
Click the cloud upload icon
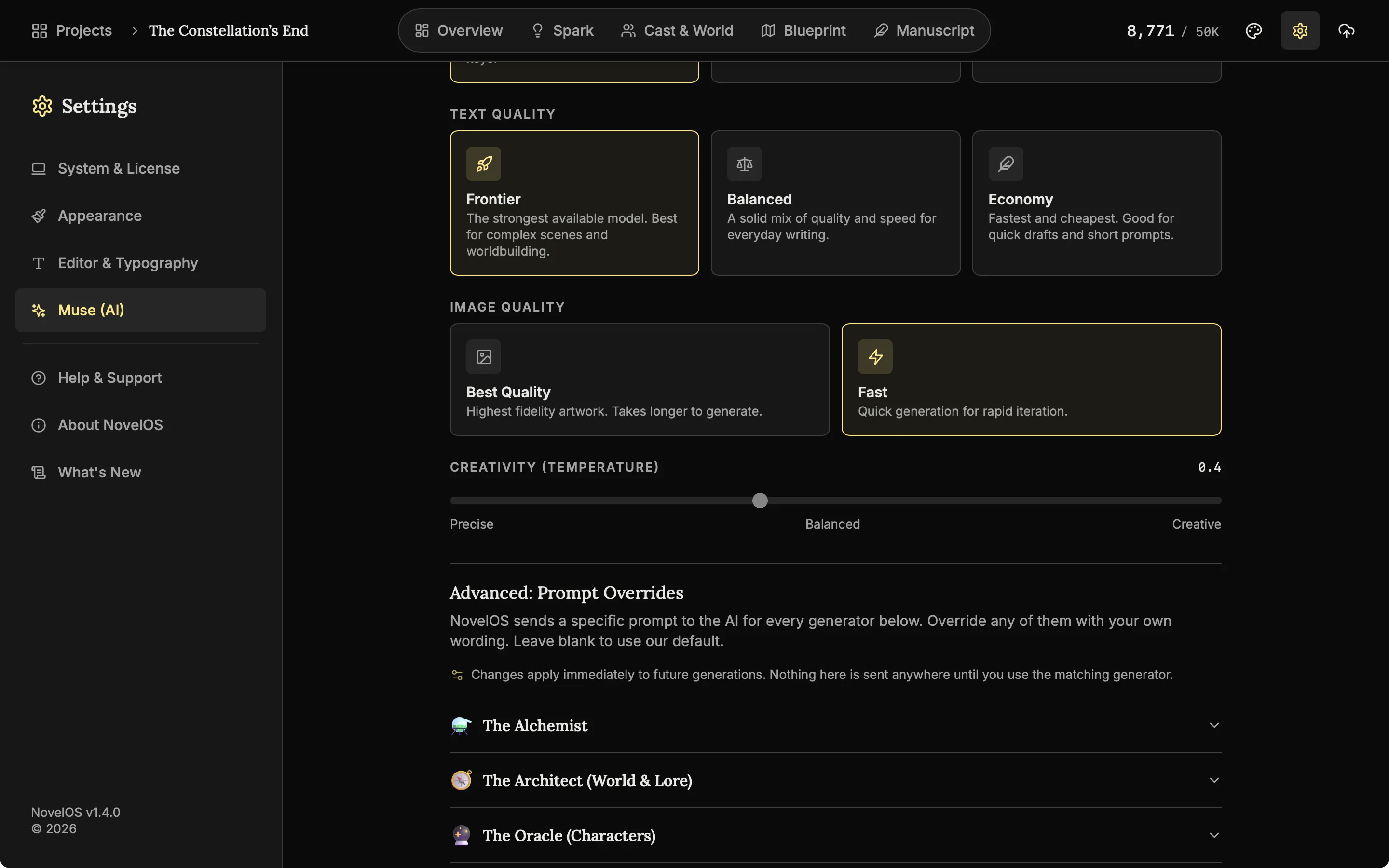pos(1346,30)
